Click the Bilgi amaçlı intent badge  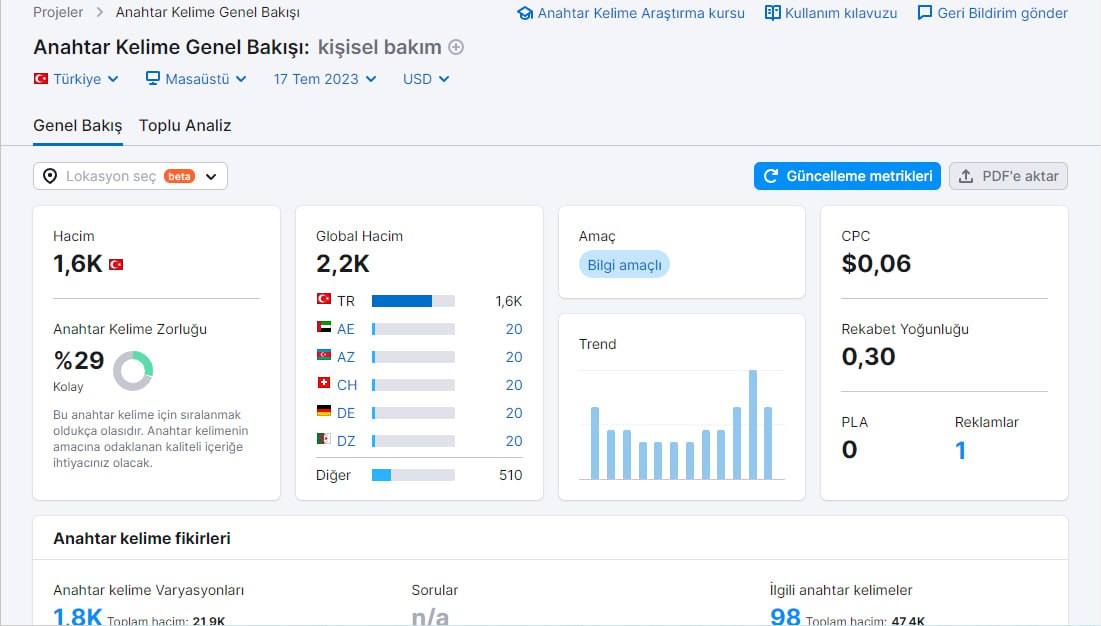[x=624, y=265]
